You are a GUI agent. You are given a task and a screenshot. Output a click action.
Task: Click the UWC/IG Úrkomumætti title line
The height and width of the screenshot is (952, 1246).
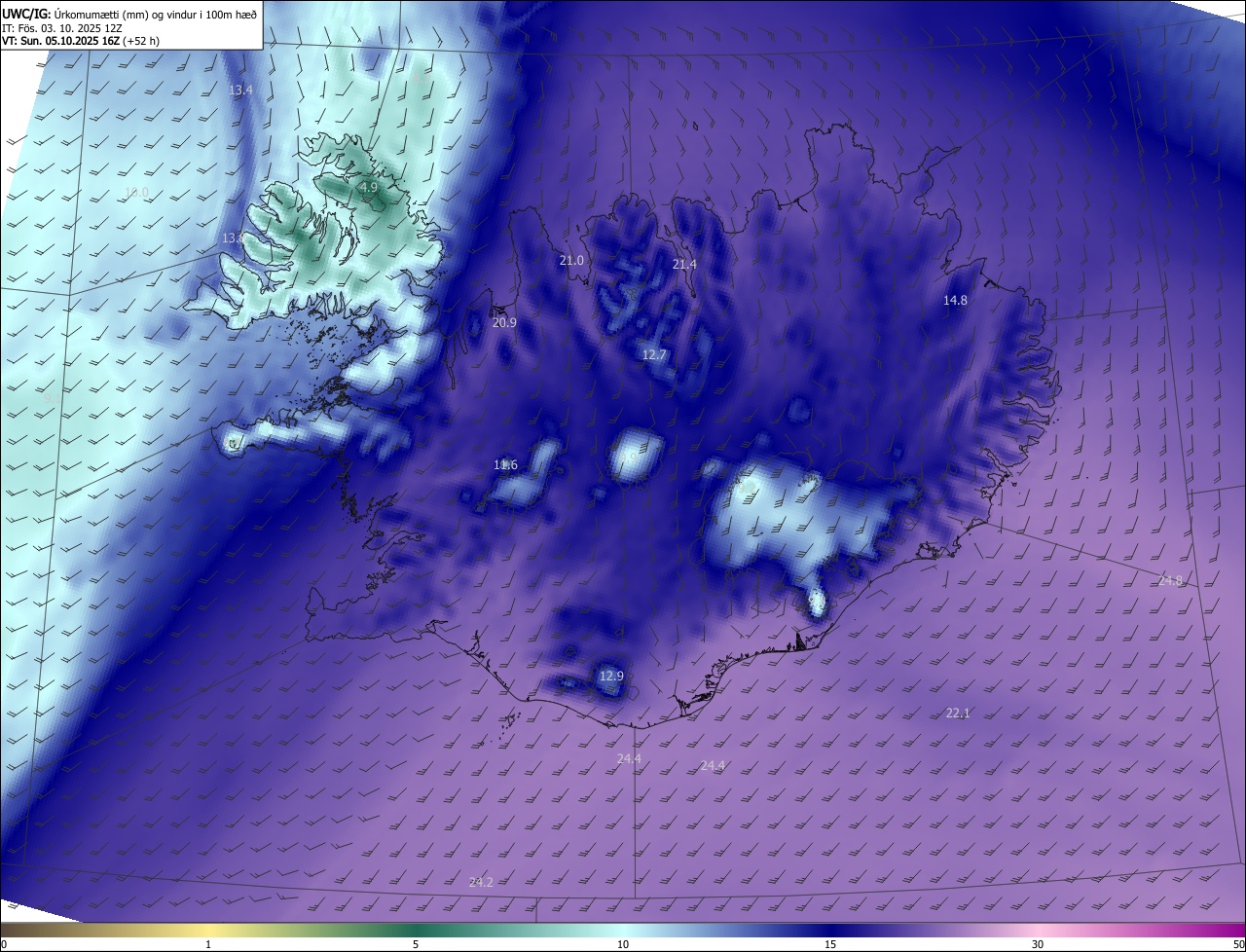129,14
